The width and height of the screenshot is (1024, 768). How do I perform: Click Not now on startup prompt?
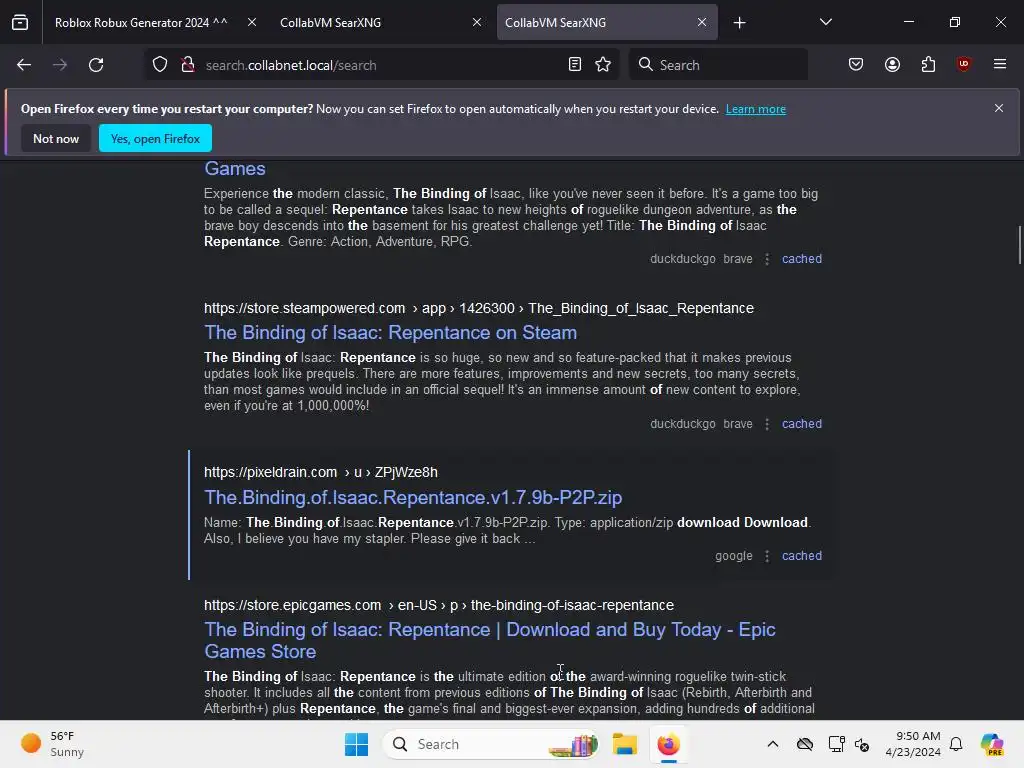click(56, 138)
